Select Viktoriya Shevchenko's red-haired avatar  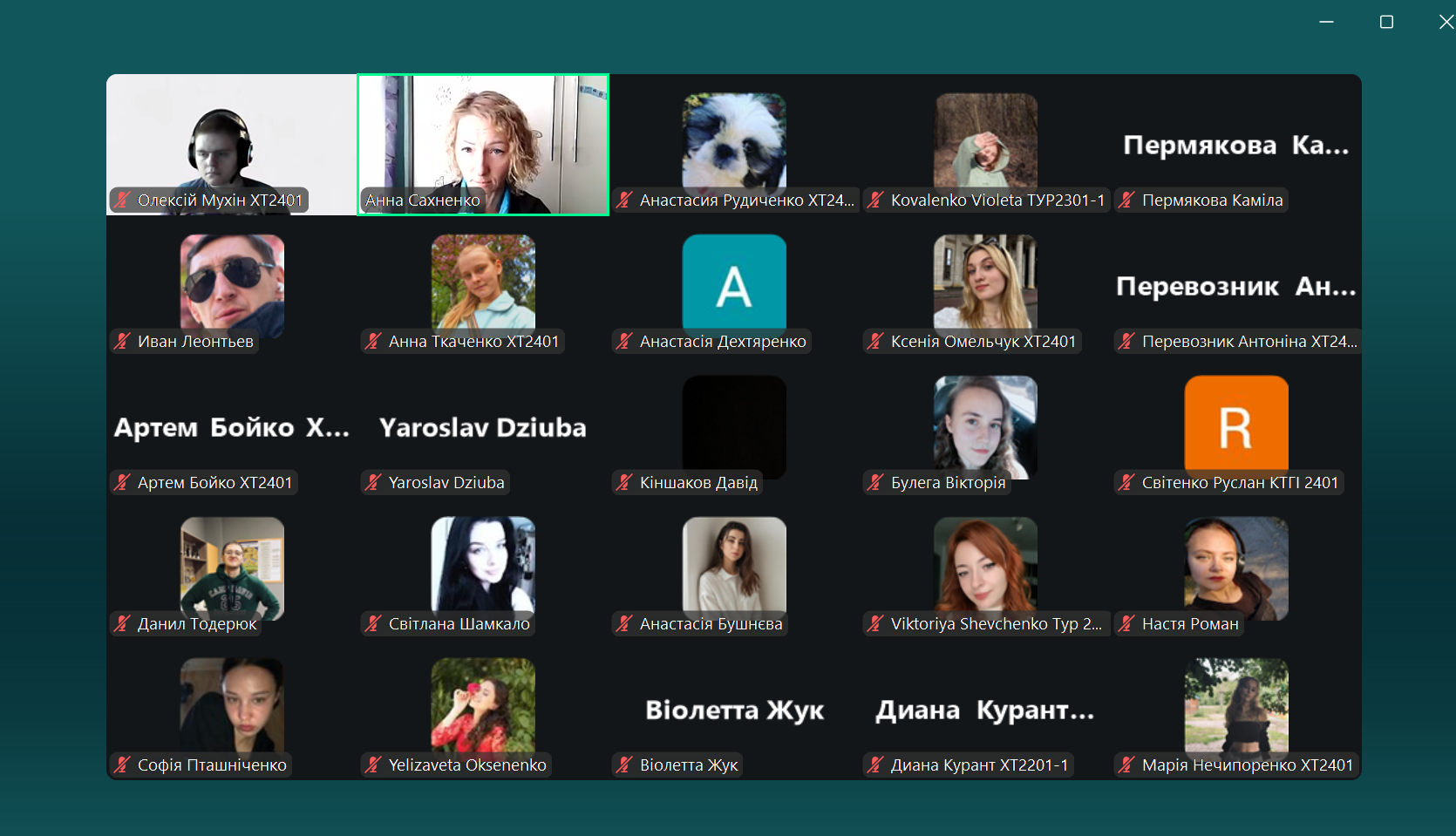(x=985, y=565)
